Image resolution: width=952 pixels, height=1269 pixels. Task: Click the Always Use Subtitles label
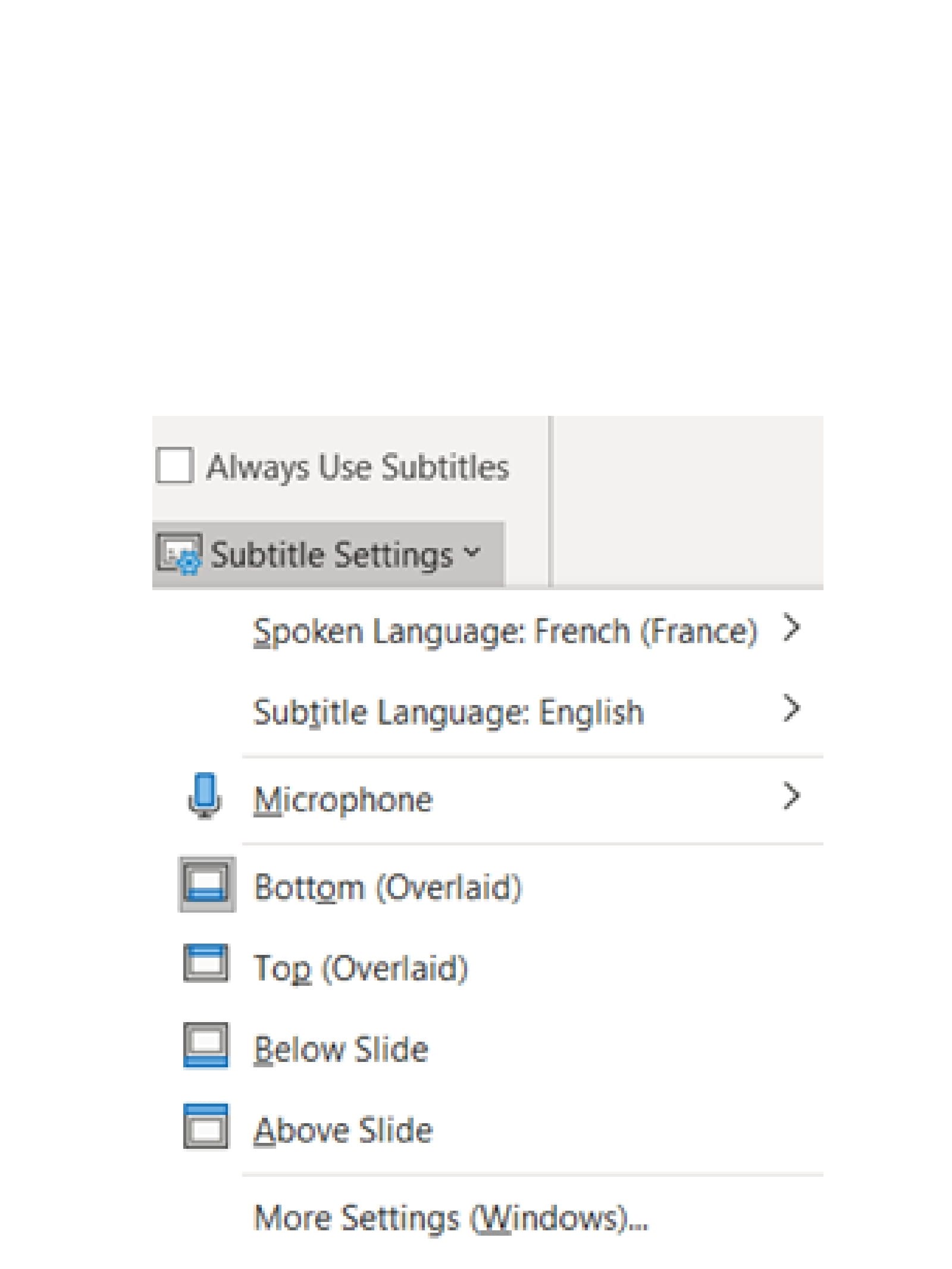tap(358, 466)
